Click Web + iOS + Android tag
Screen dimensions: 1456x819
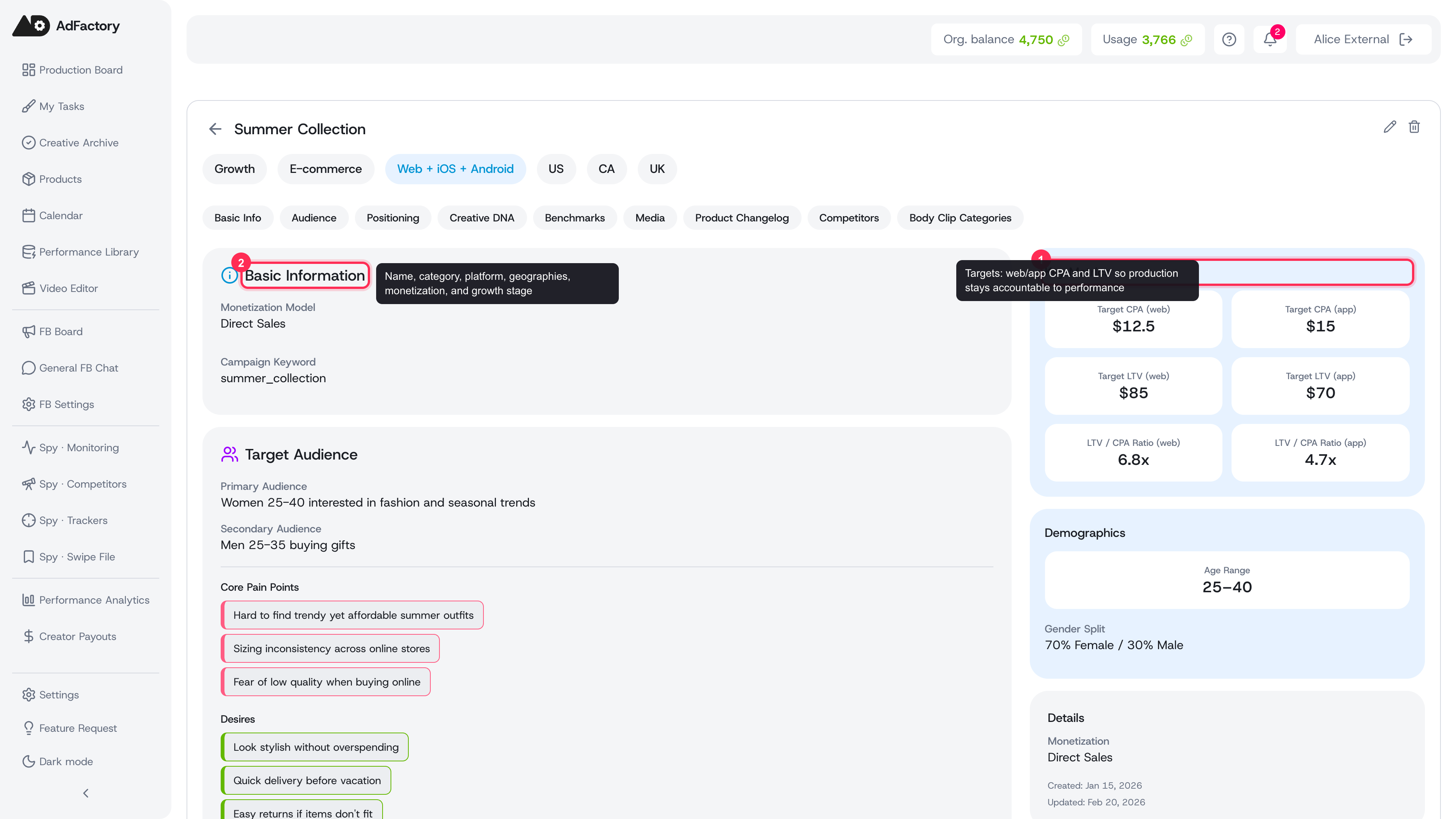(x=455, y=169)
